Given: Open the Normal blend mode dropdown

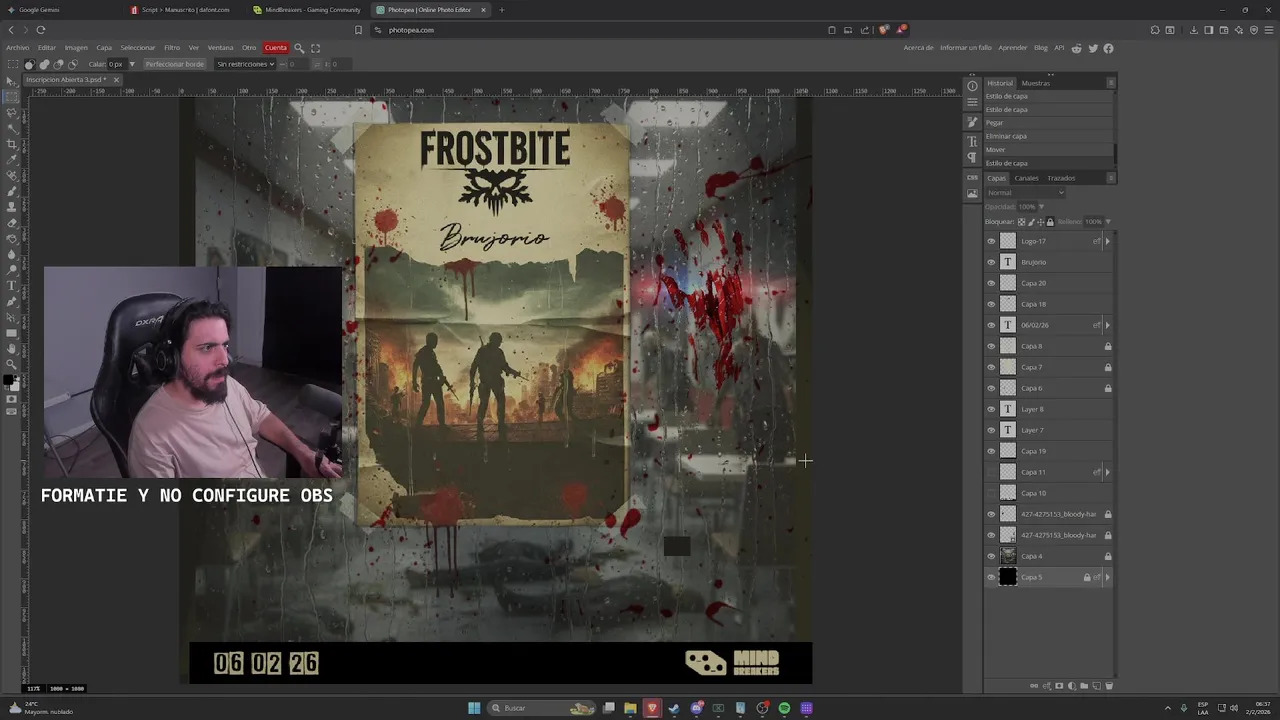Looking at the screenshot, I should [x=1025, y=193].
